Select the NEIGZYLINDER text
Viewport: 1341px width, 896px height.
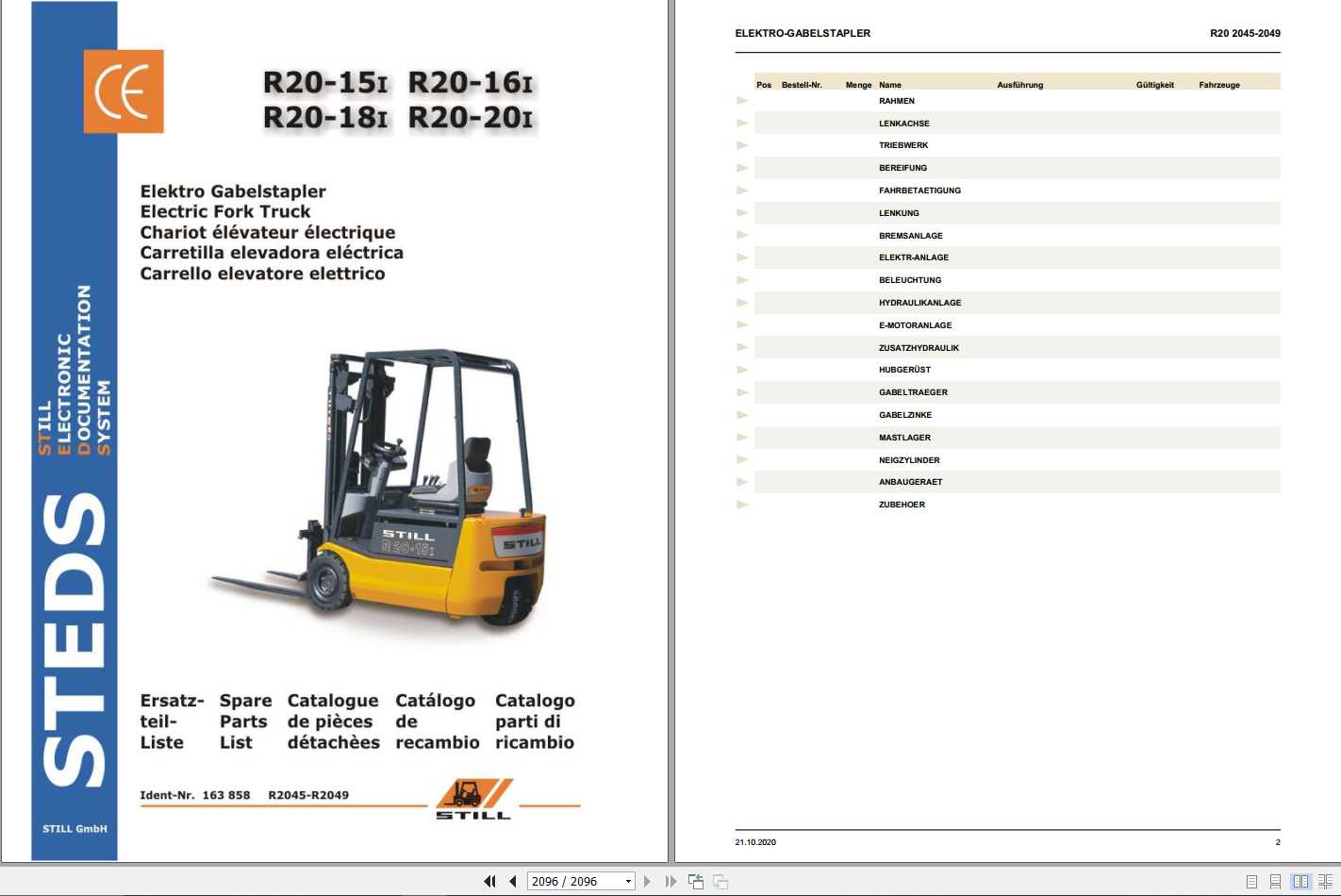[x=910, y=460]
